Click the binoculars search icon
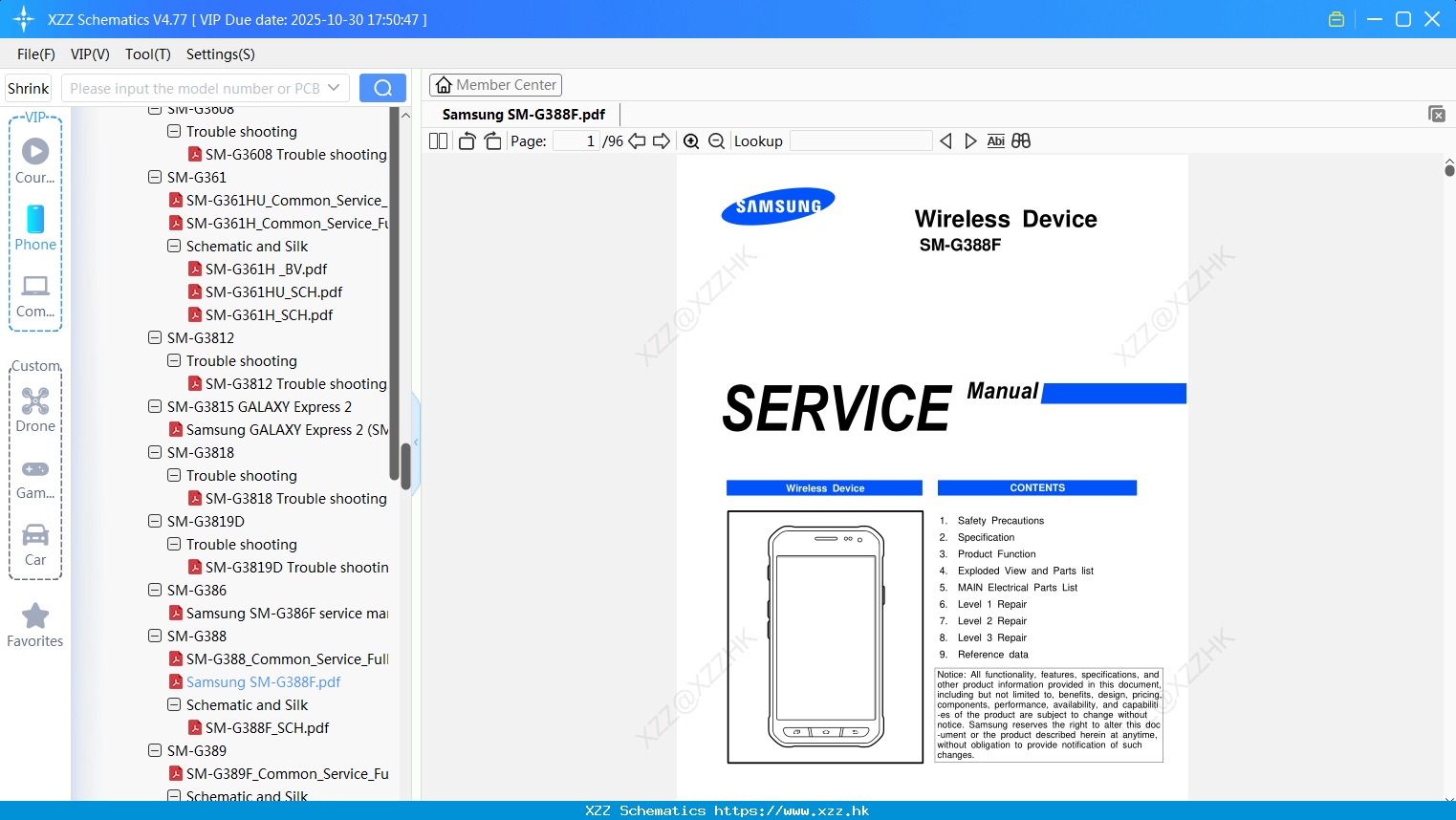This screenshot has width=1456, height=820. [x=1021, y=140]
